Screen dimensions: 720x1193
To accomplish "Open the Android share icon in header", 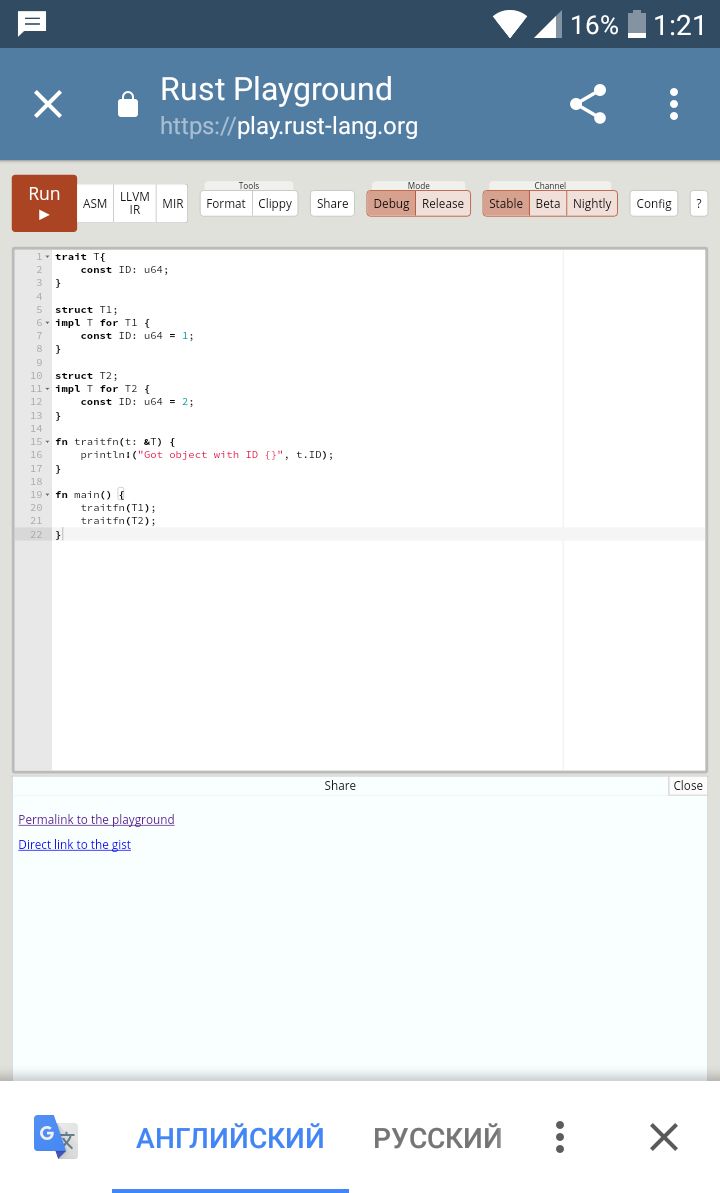I will tap(588, 104).
